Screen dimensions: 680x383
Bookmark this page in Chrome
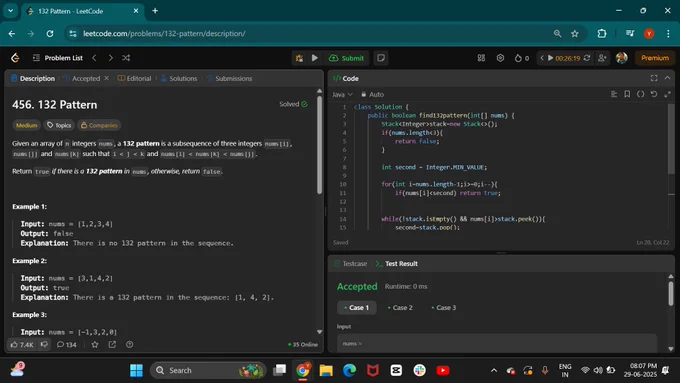(x=575, y=33)
